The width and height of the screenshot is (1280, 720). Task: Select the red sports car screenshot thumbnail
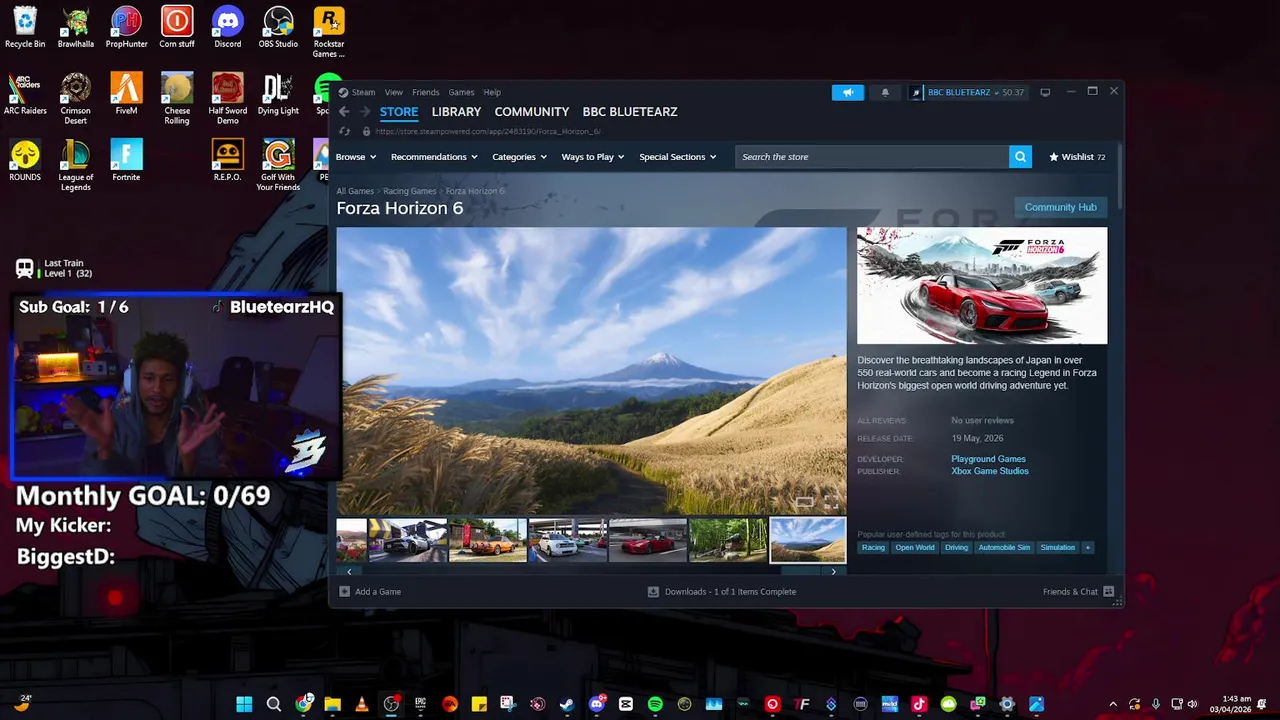pos(648,540)
